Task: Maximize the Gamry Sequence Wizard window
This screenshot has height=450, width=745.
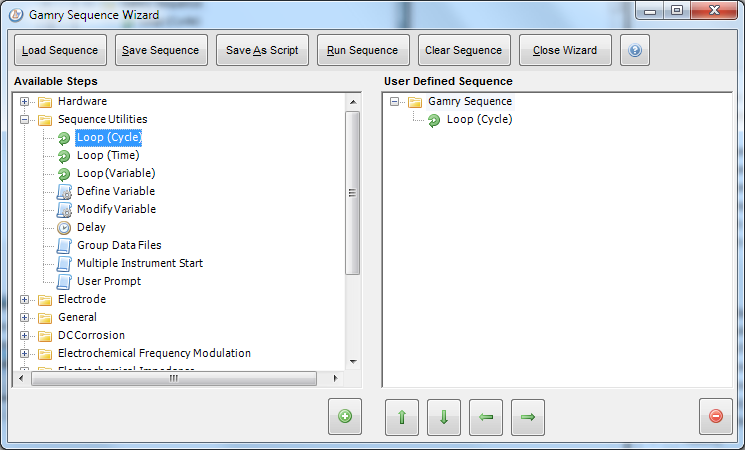Action: (677, 10)
